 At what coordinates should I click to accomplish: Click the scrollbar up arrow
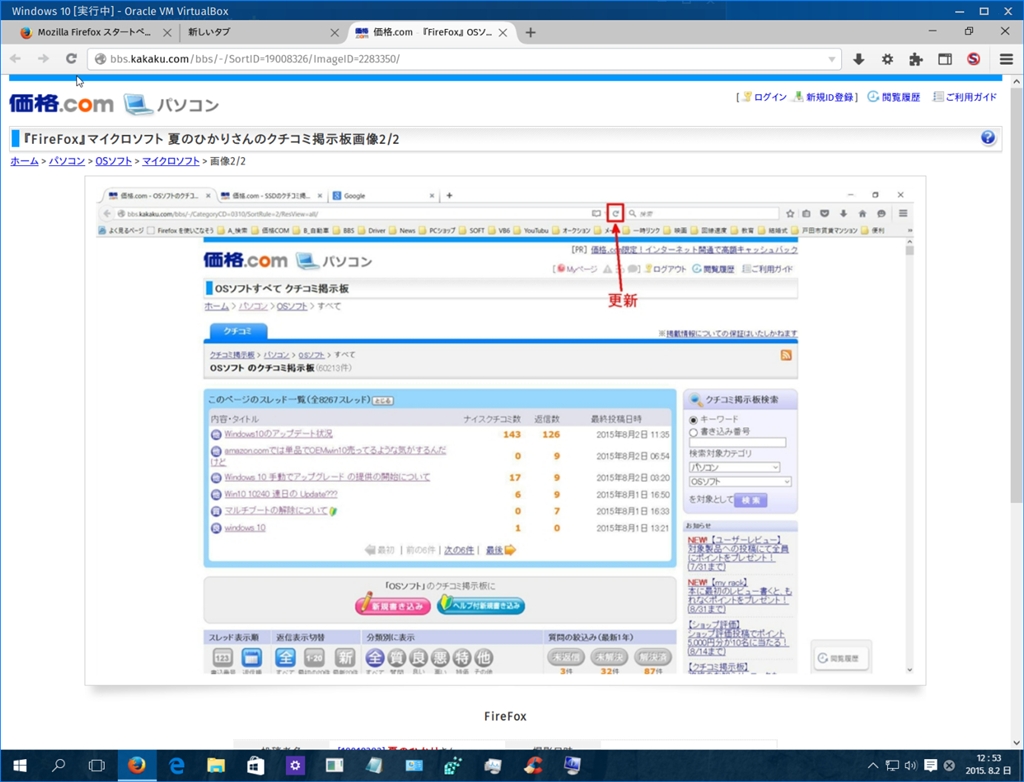click(1017, 82)
